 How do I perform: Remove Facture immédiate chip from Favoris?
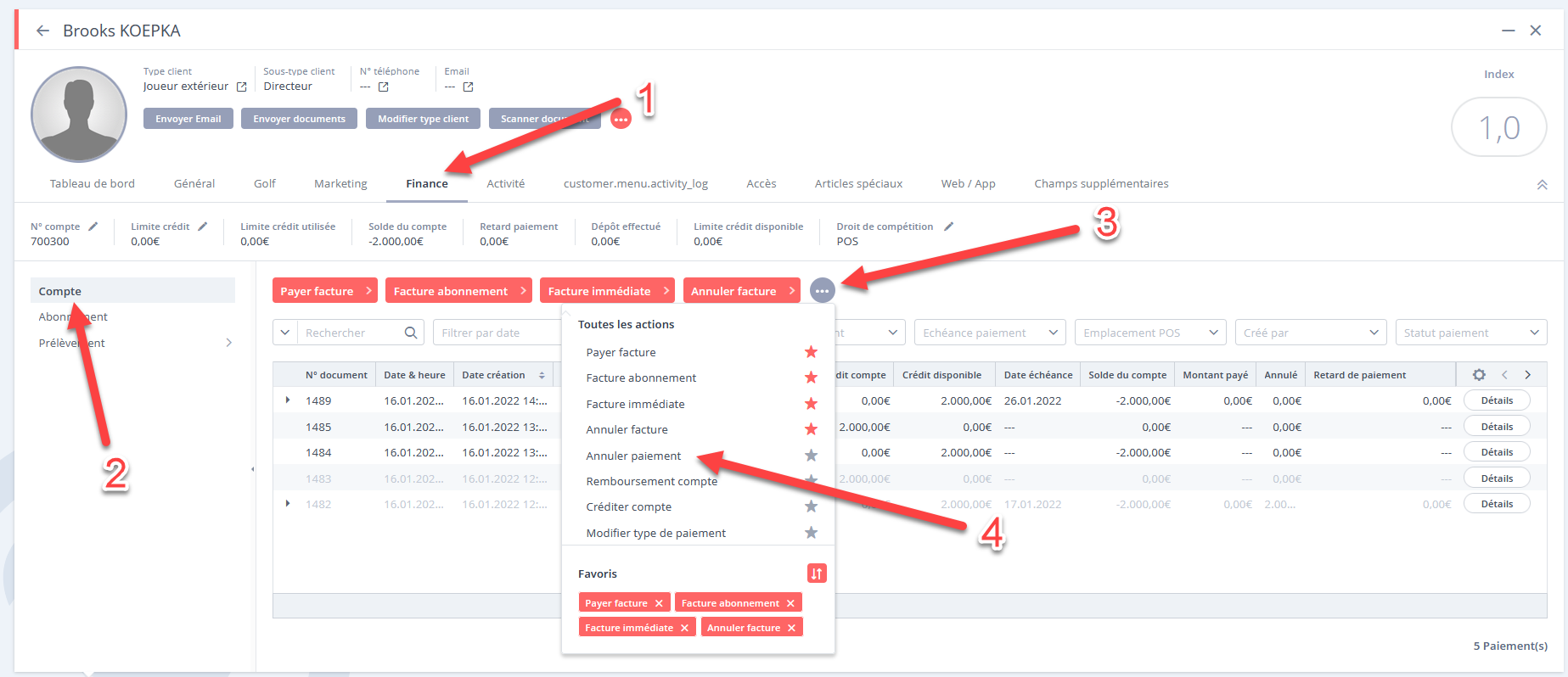click(684, 628)
